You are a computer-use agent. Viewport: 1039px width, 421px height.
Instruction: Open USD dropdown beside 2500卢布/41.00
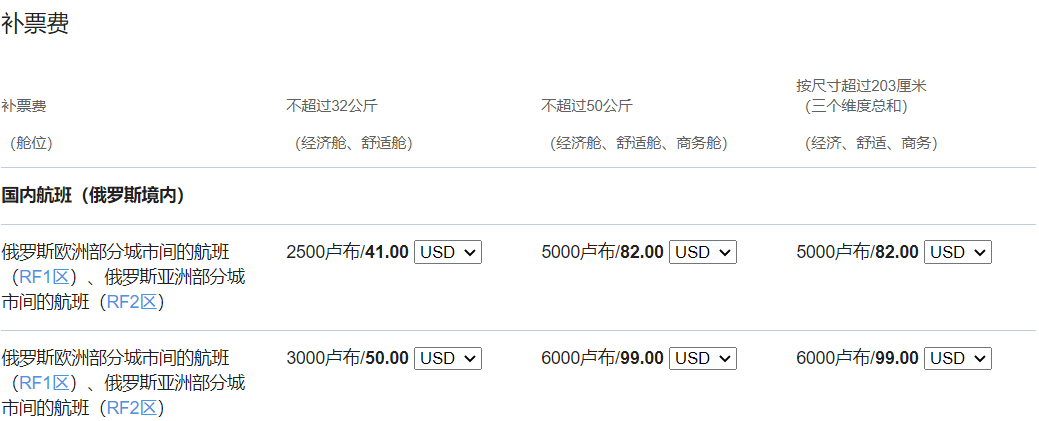[x=447, y=252]
